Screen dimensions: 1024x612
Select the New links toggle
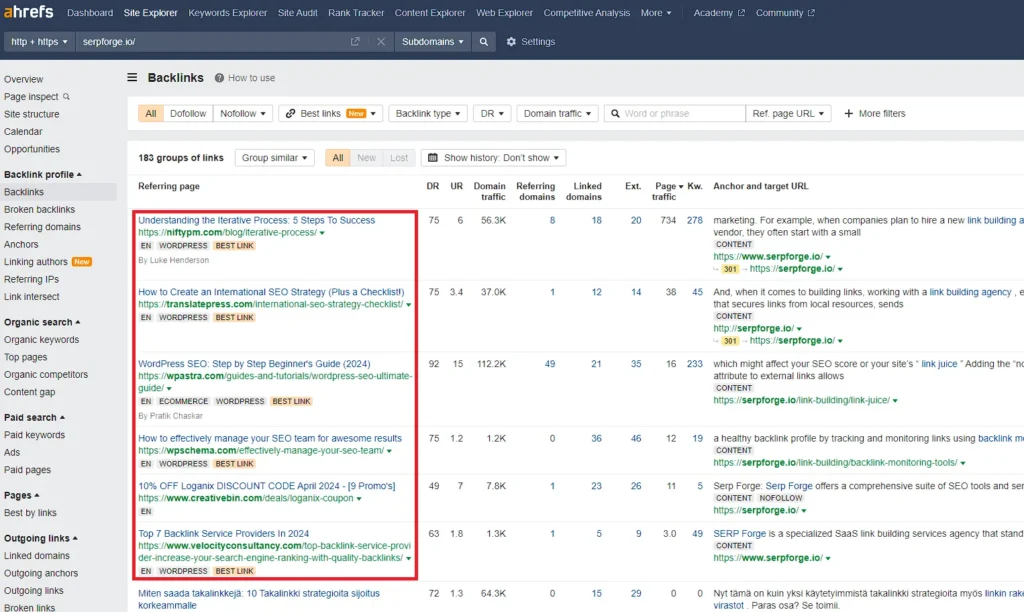pyautogui.click(x=366, y=157)
